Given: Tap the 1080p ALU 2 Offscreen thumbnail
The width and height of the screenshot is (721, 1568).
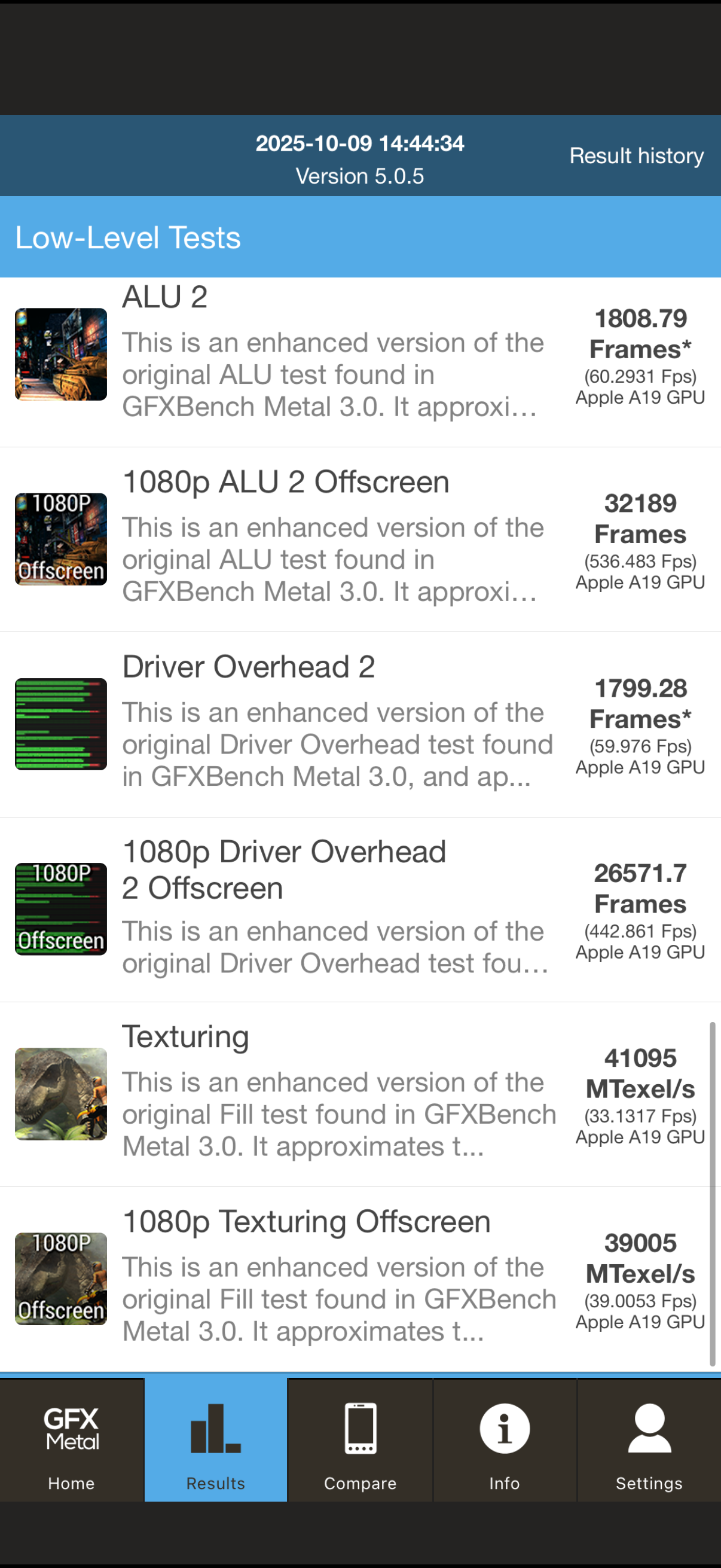Looking at the screenshot, I should click(61, 539).
